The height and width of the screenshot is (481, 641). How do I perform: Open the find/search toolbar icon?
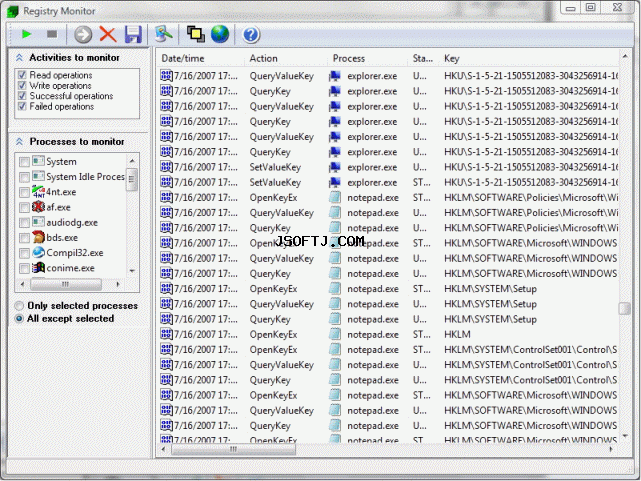click(x=163, y=34)
